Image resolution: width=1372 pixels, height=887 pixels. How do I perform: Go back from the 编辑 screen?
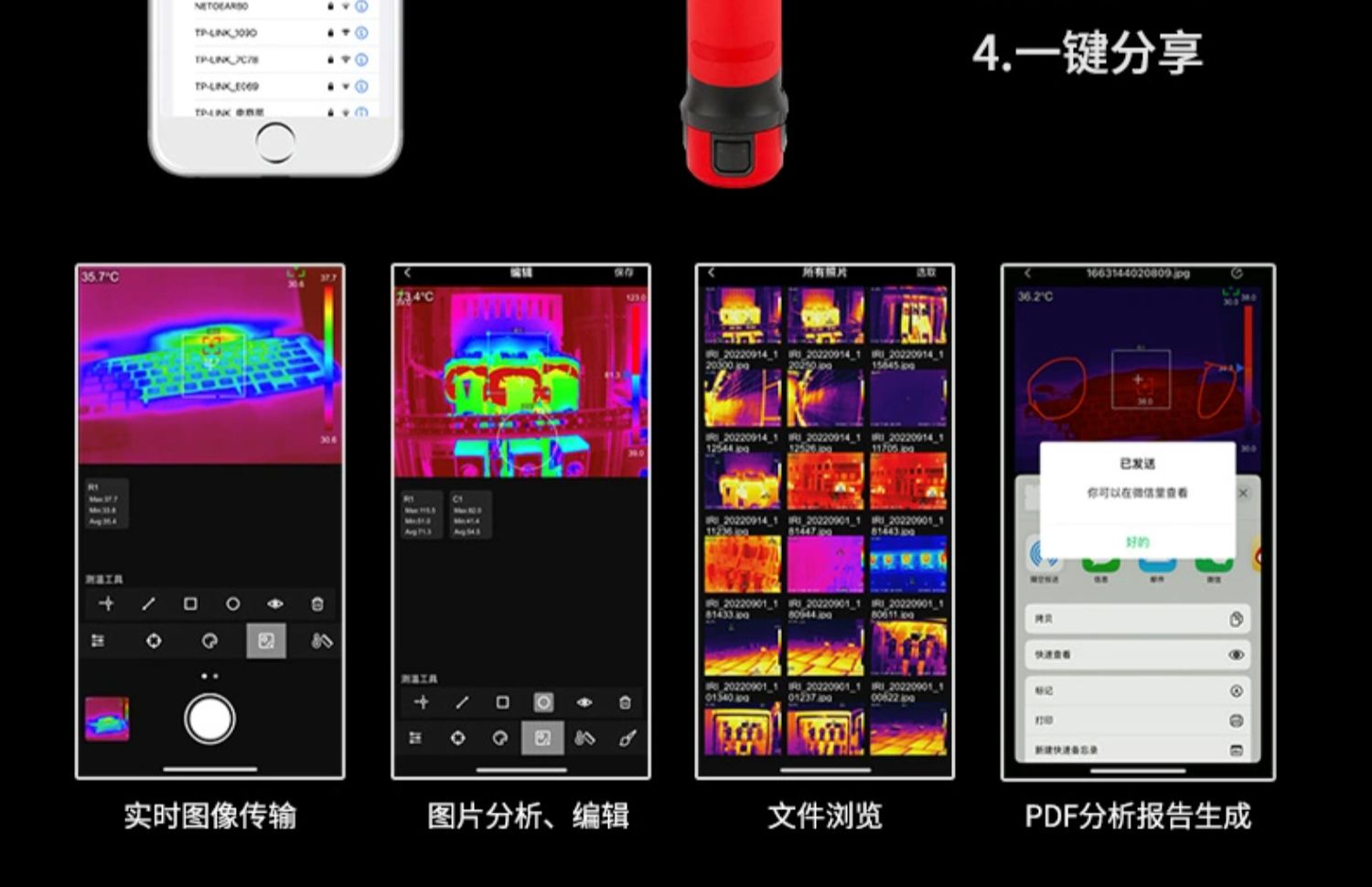tap(408, 273)
